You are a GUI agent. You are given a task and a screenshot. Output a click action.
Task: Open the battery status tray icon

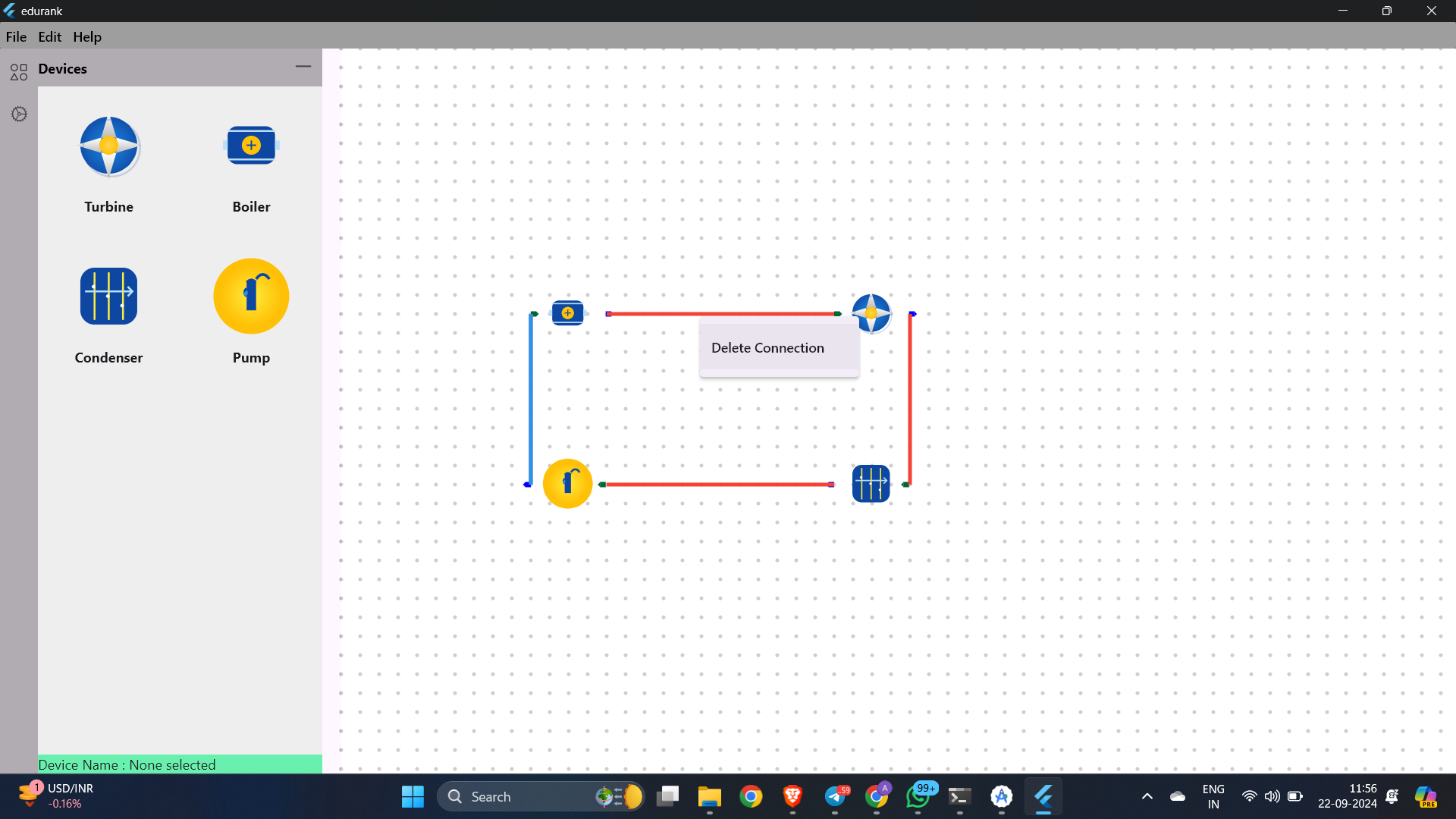click(x=1295, y=796)
